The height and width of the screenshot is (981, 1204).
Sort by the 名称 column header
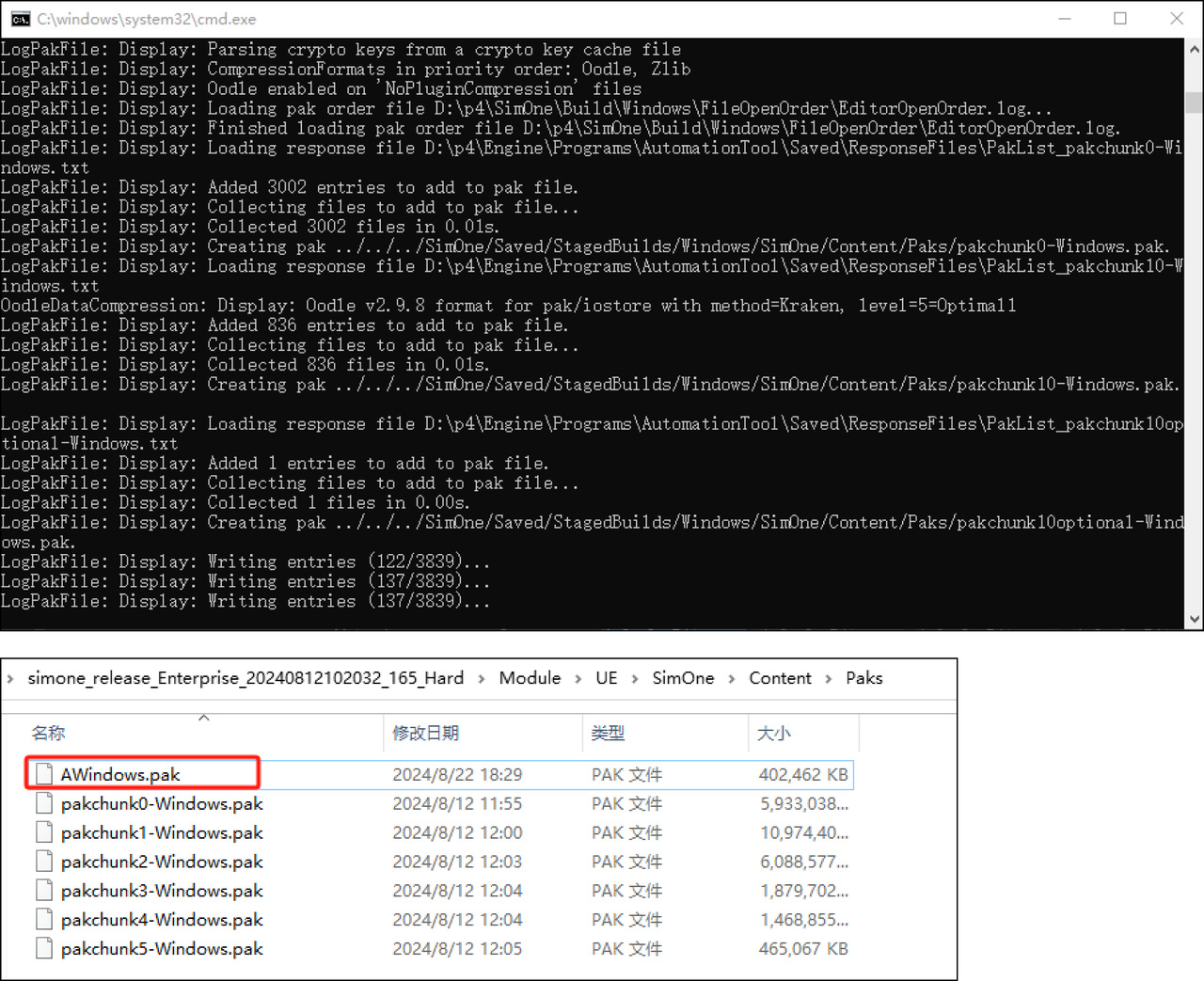coord(48,733)
